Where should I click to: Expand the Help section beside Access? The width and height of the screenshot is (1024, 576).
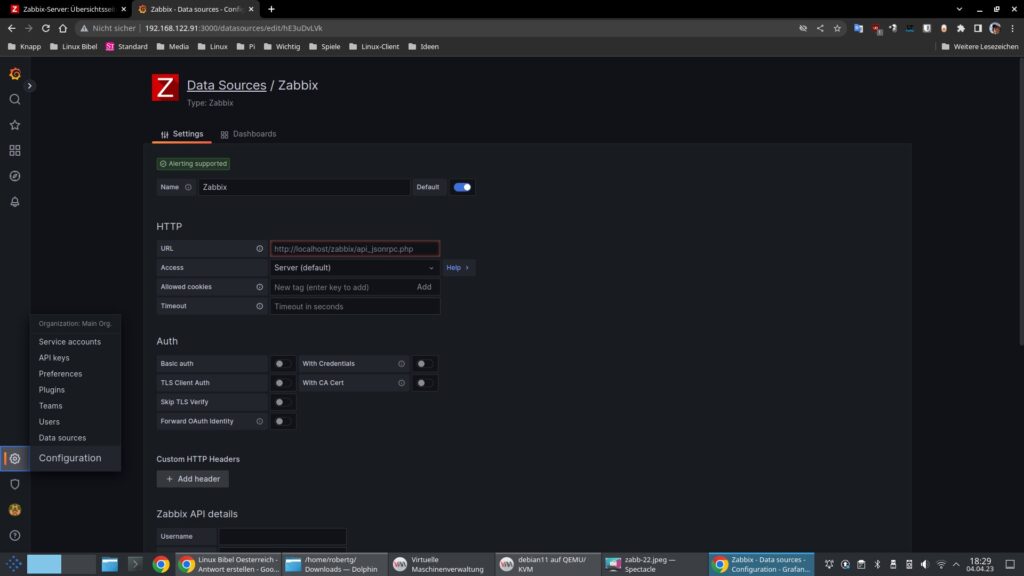coord(458,268)
